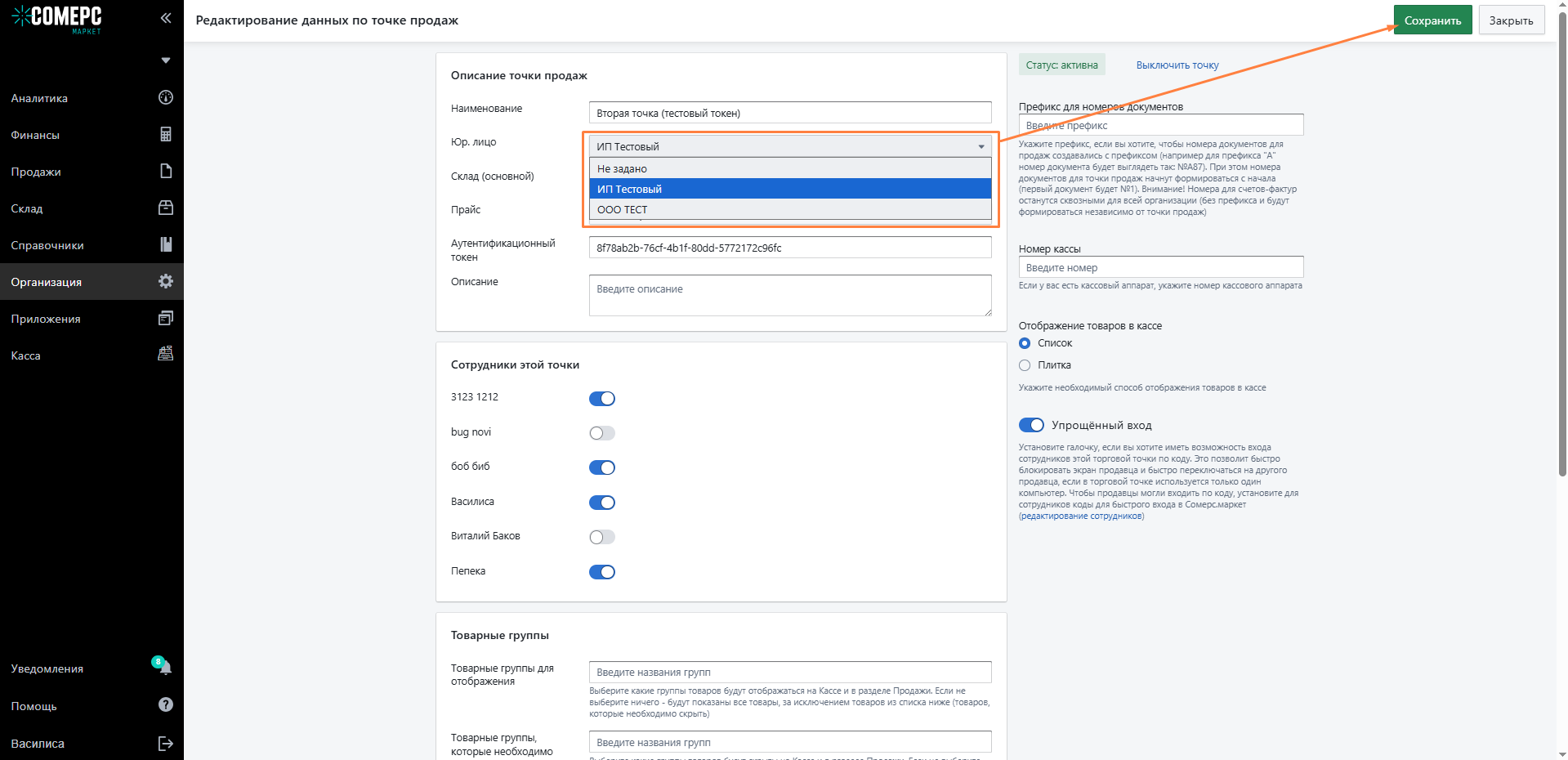Expand the dropdown arrow below the sidebar logo

[166, 60]
